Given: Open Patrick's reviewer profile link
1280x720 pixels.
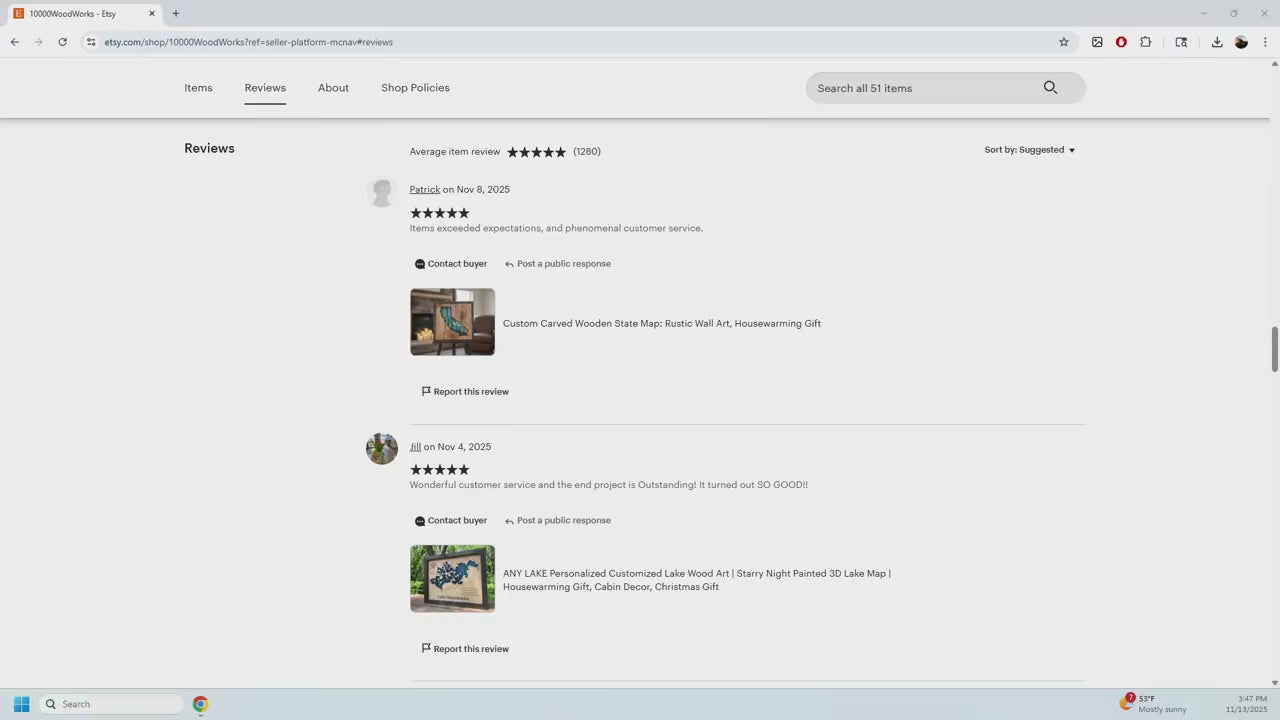Looking at the screenshot, I should click(x=424, y=190).
